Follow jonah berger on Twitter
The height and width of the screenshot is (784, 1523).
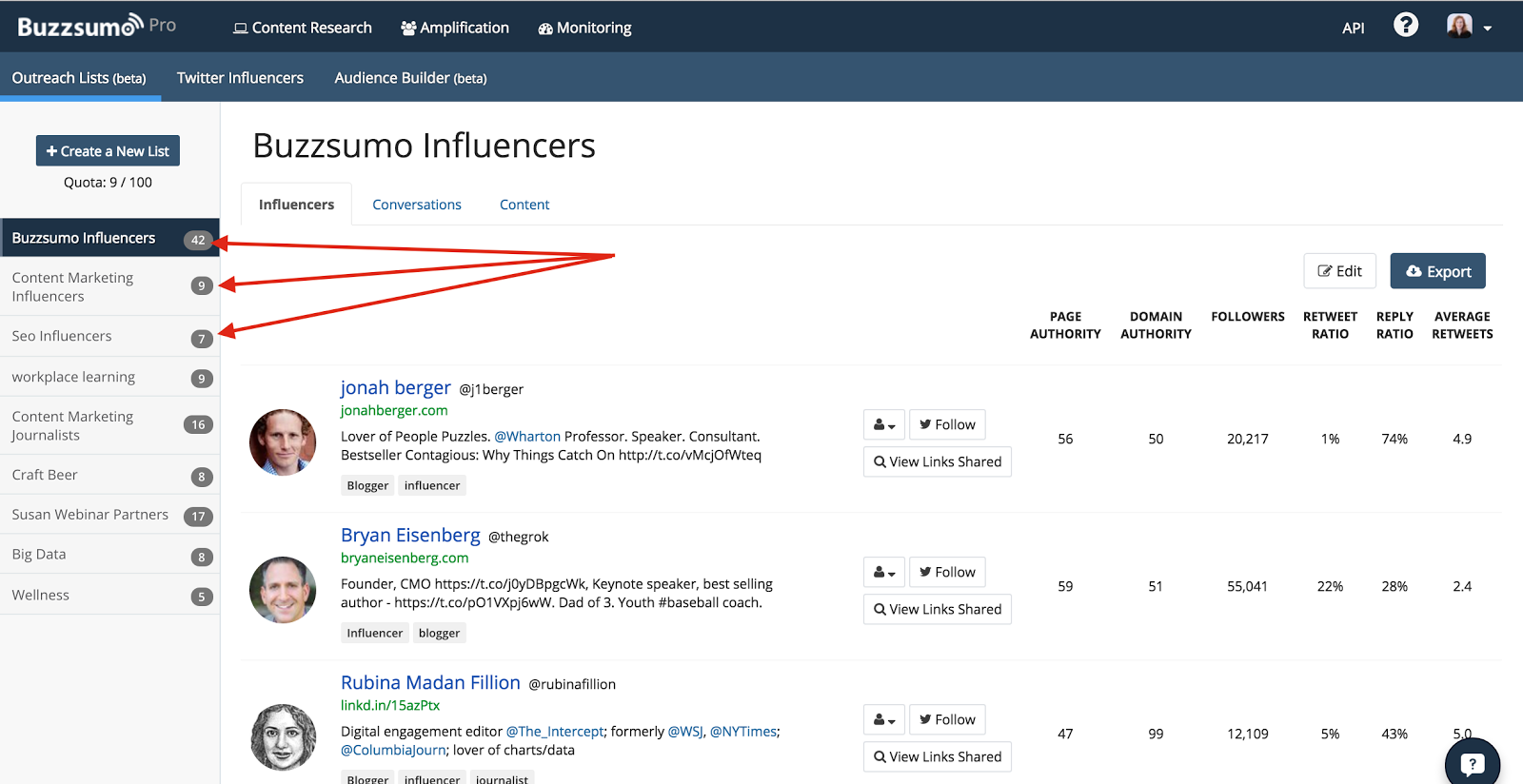click(x=947, y=424)
